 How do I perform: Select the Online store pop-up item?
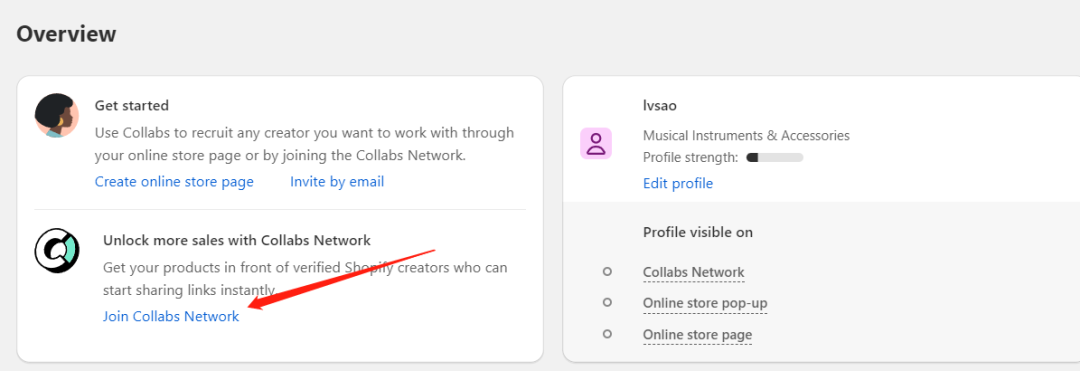click(705, 304)
